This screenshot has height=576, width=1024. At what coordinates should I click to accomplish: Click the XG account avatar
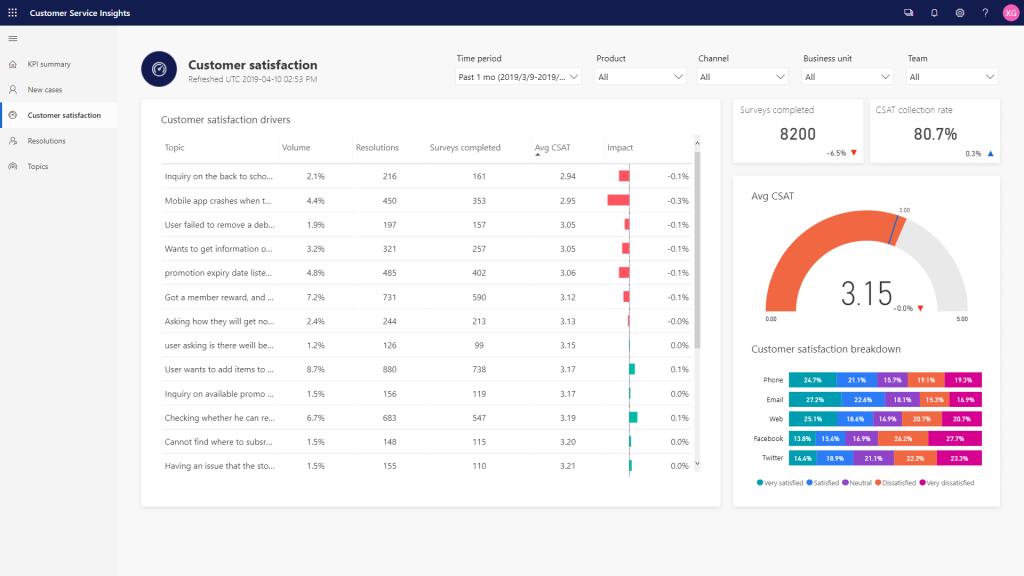1009,12
